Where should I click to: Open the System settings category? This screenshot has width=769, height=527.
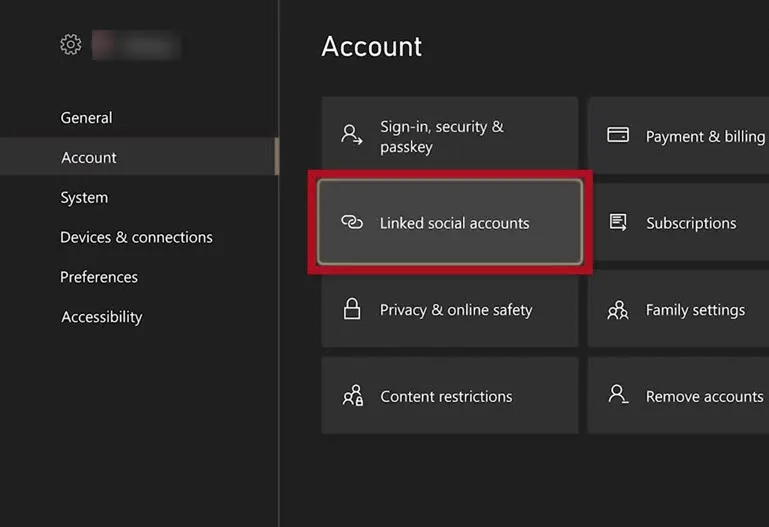coord(139,197)
